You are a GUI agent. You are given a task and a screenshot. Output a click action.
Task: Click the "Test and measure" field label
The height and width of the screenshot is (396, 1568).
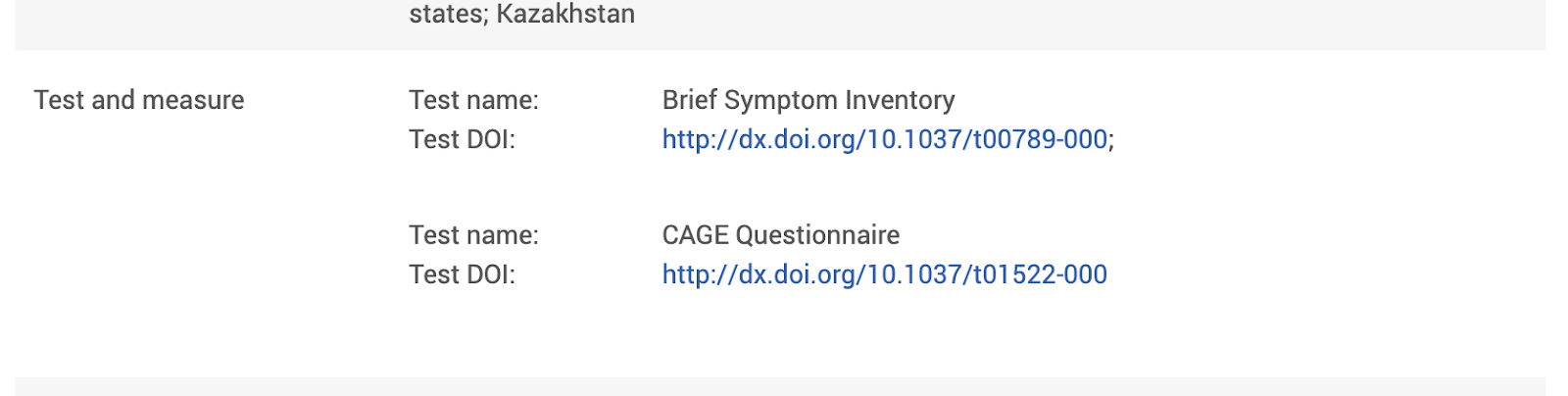pos(139,100)
